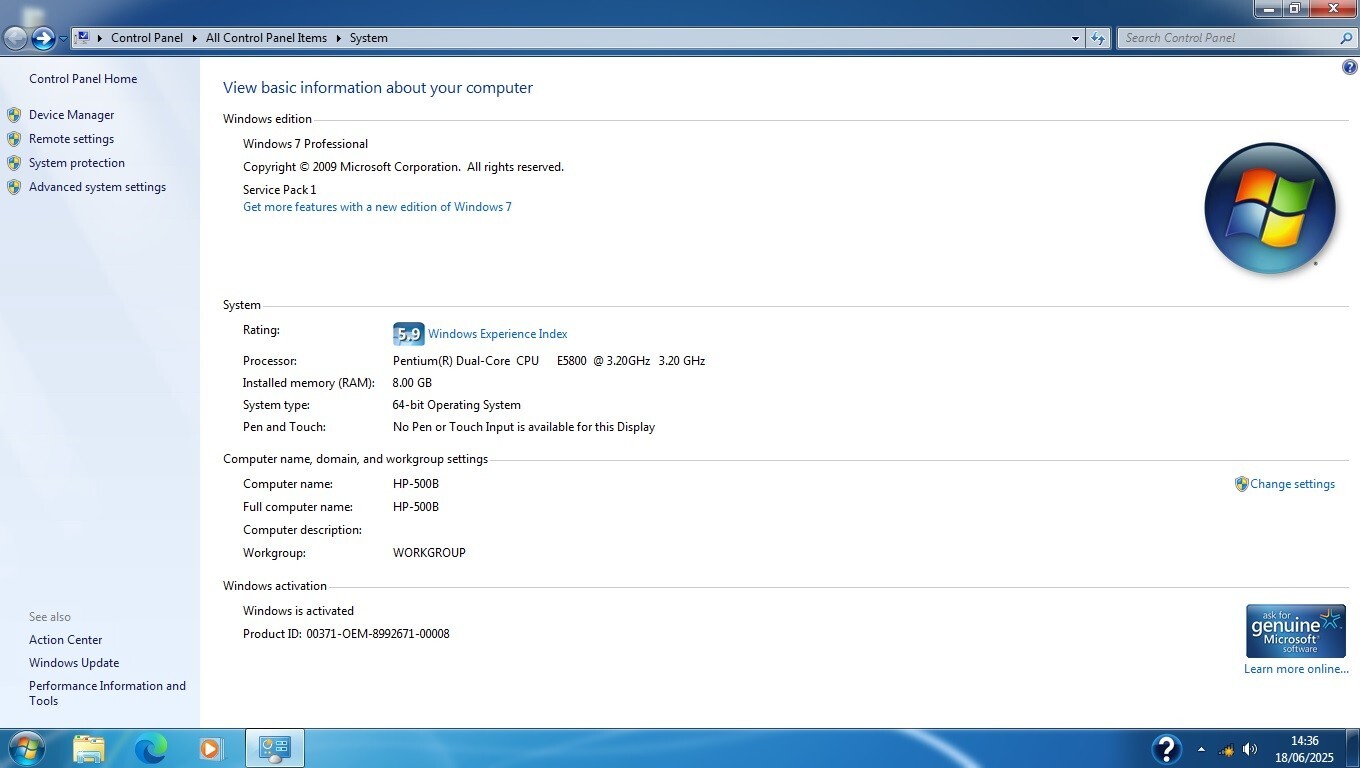Open Windows Update link
1360x768 pixels.
[x=74, y=663]
